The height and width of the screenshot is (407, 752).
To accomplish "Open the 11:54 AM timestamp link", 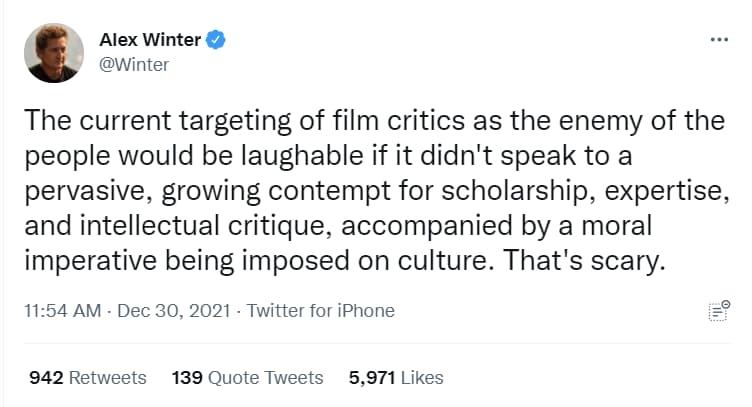I will 63,311.
